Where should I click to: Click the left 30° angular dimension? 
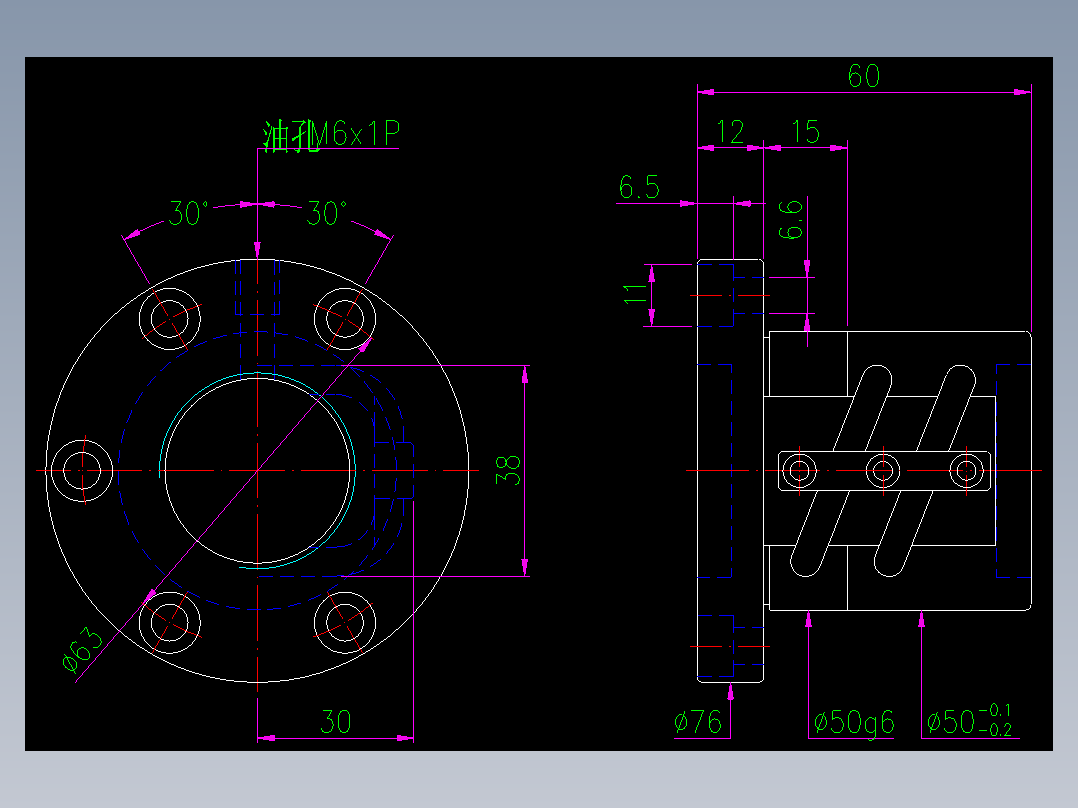[186, 212]
